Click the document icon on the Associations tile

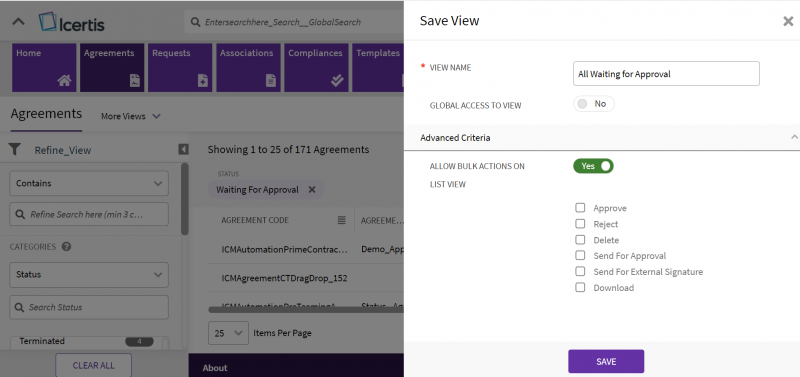(271, 80)
